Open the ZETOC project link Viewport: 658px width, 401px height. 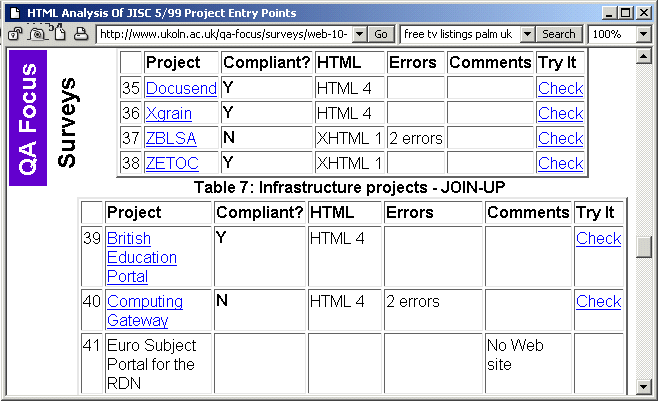[x=172, y=163]
